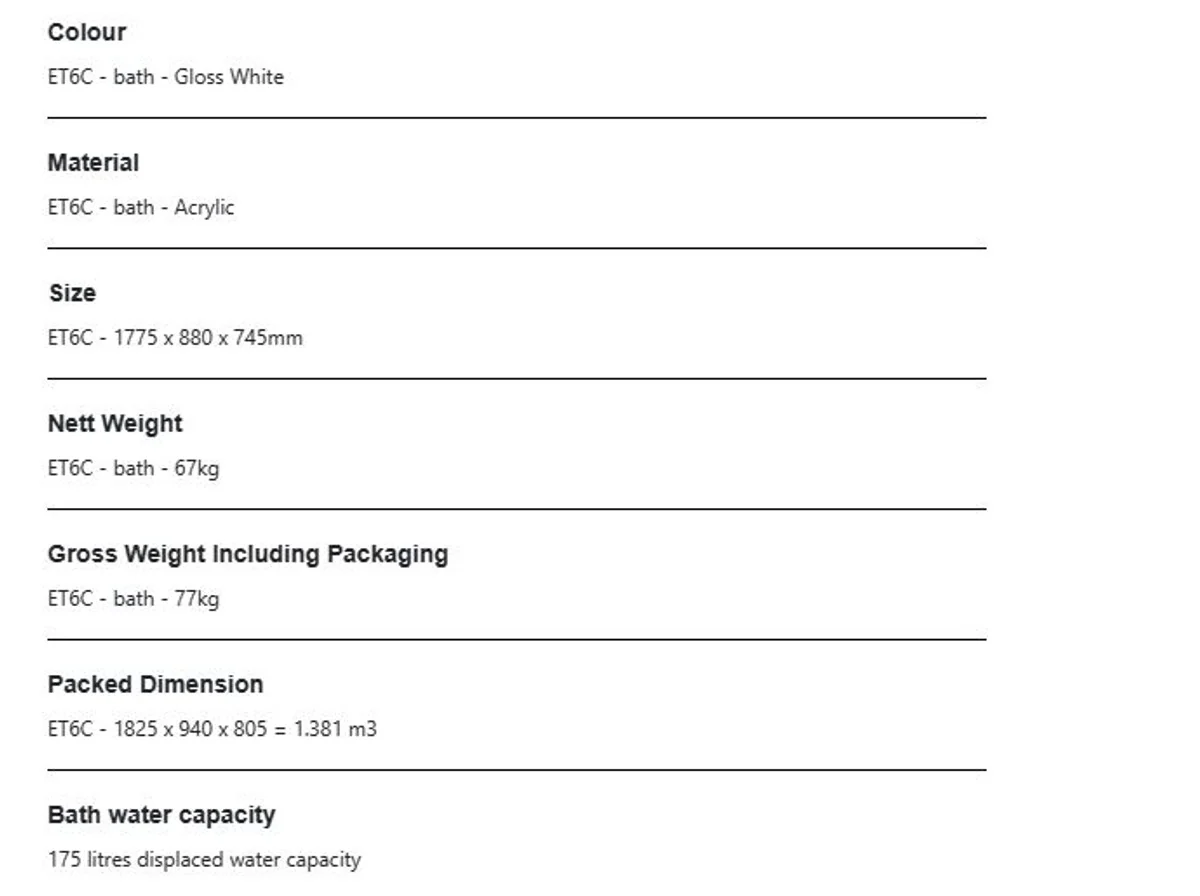Select the 67kg nett weight value
The width and height of the screenshot is (1200, 896).
[197, 468]
